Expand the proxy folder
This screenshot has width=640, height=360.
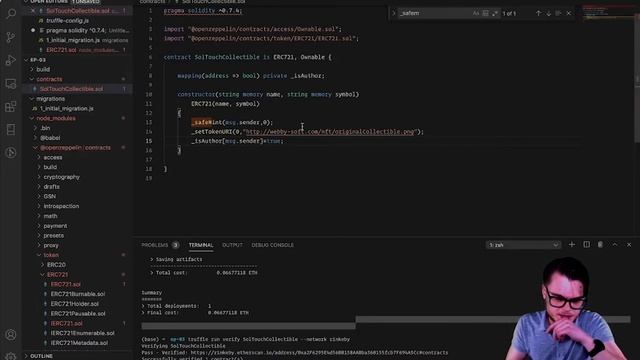(x=51, y=246)
